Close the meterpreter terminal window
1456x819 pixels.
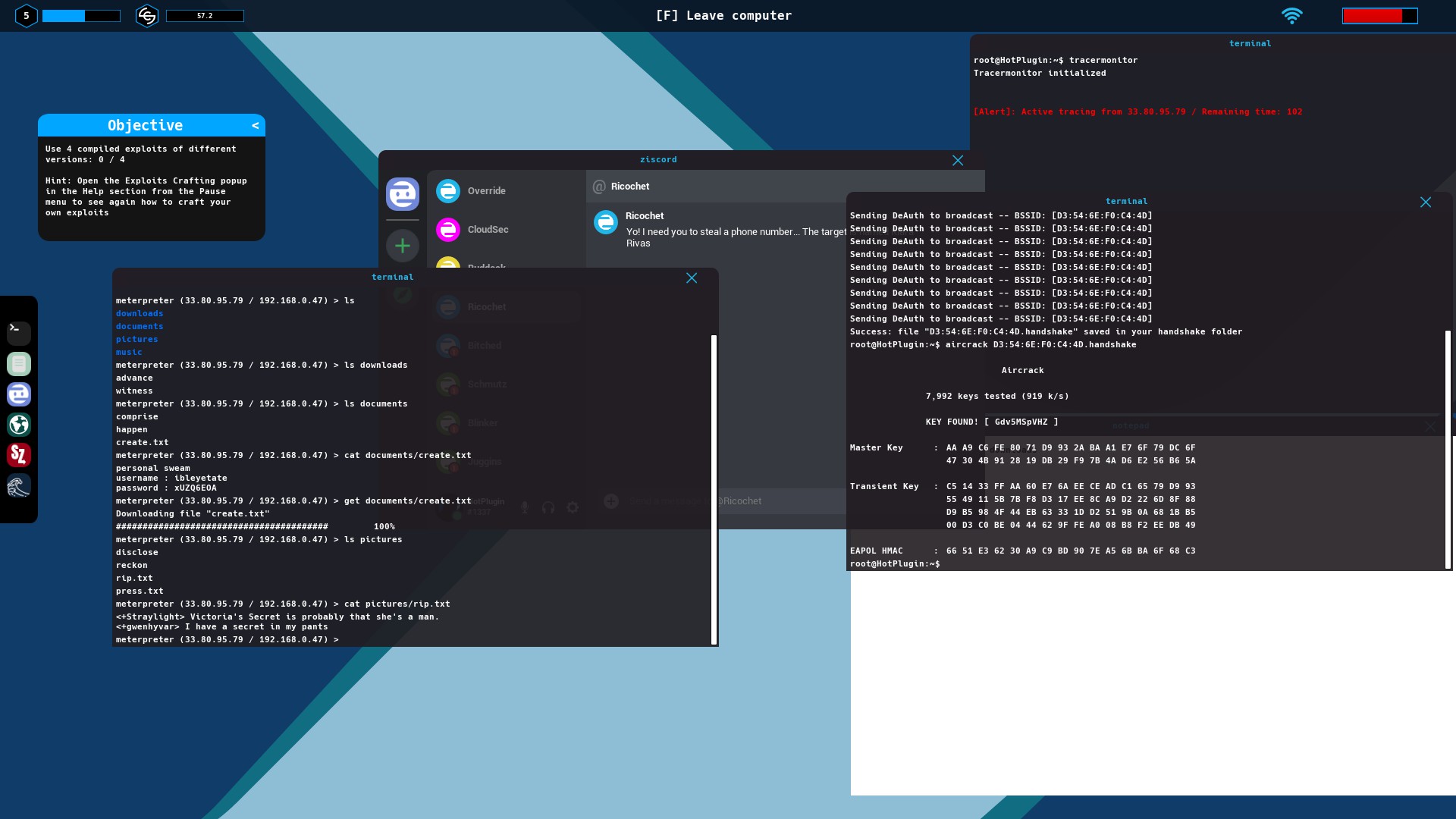click(692, 278)
